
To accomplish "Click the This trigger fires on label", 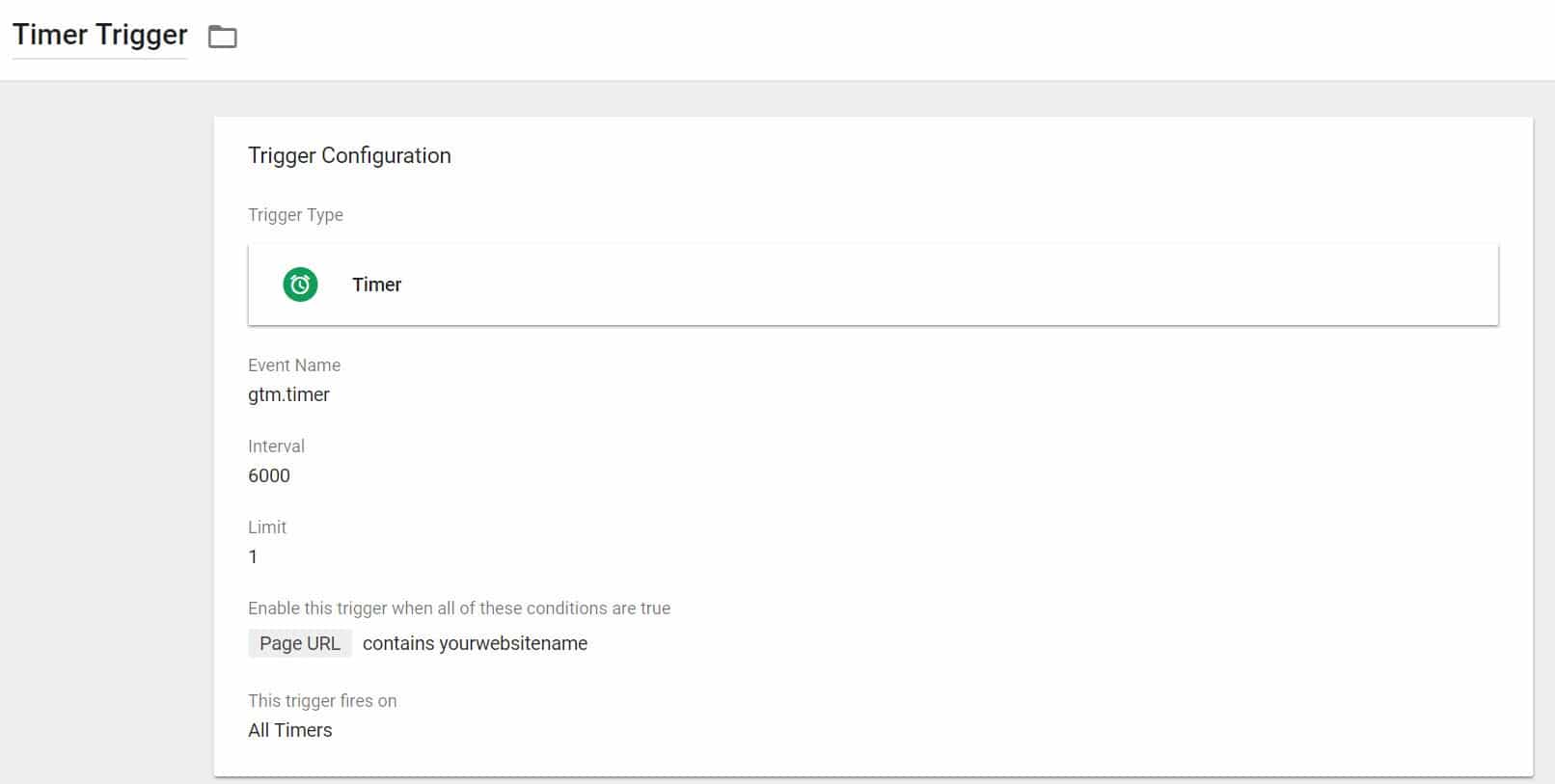I will click(322, 701).
